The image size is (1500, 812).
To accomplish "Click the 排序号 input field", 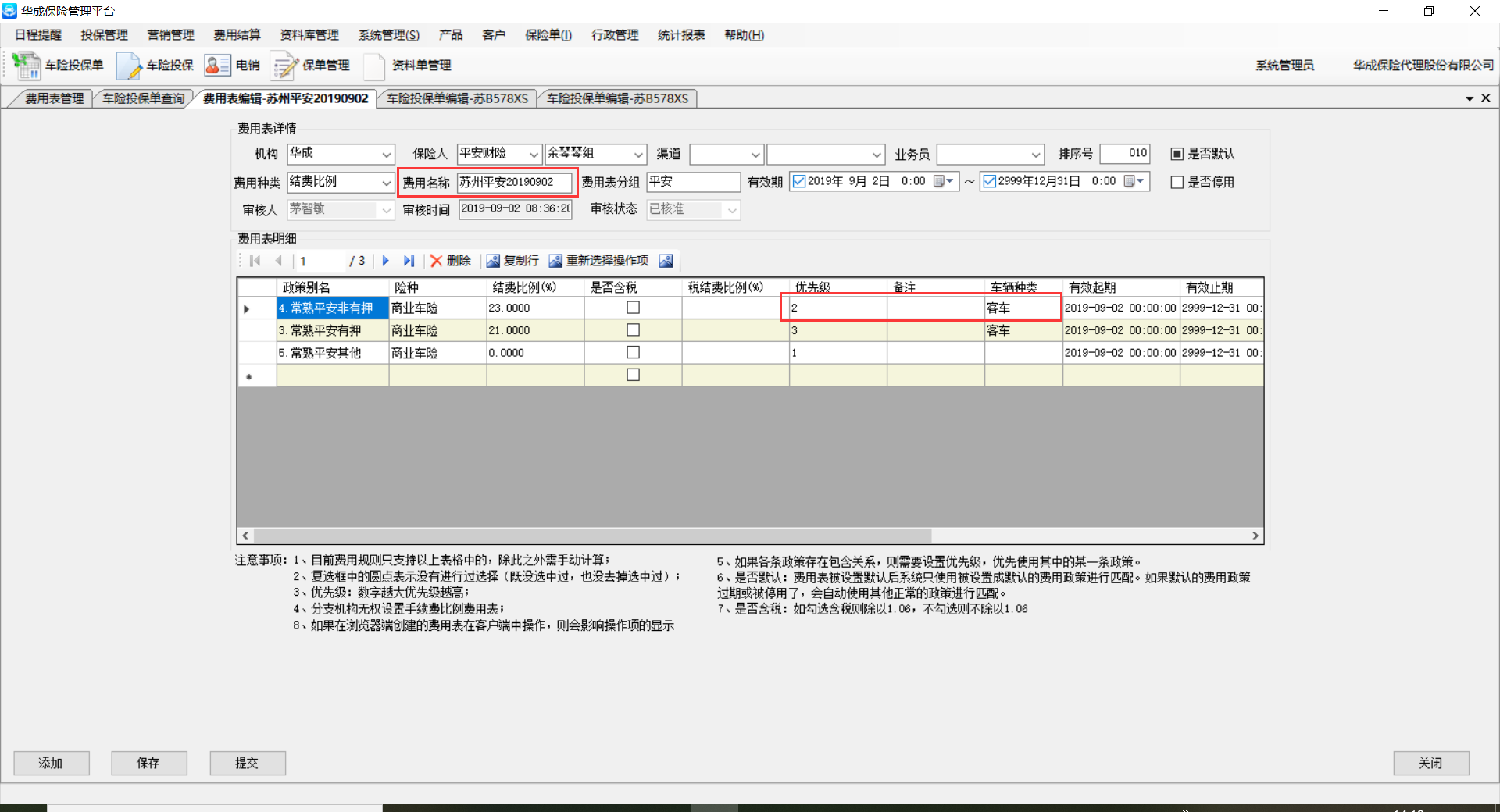I will click(1125, 154).
